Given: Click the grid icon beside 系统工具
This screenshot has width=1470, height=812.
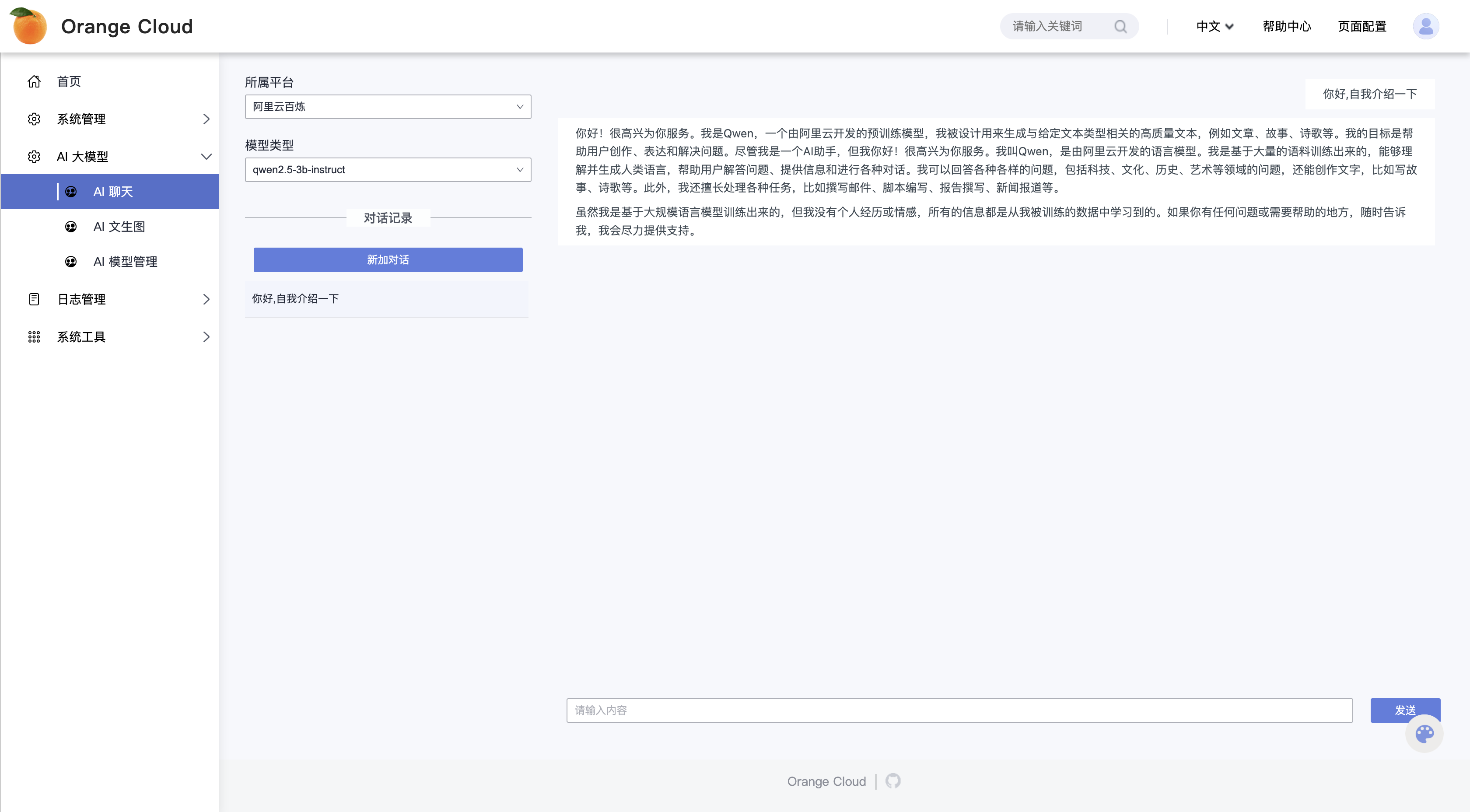Looking at the screenshot, I should tap(34, 337).
